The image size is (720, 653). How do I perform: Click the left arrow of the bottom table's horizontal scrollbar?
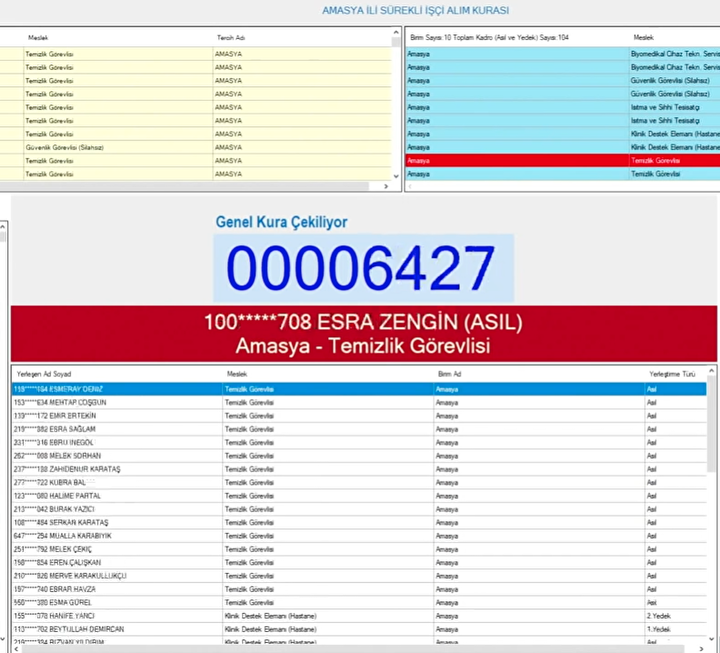(x=17, y=649)
